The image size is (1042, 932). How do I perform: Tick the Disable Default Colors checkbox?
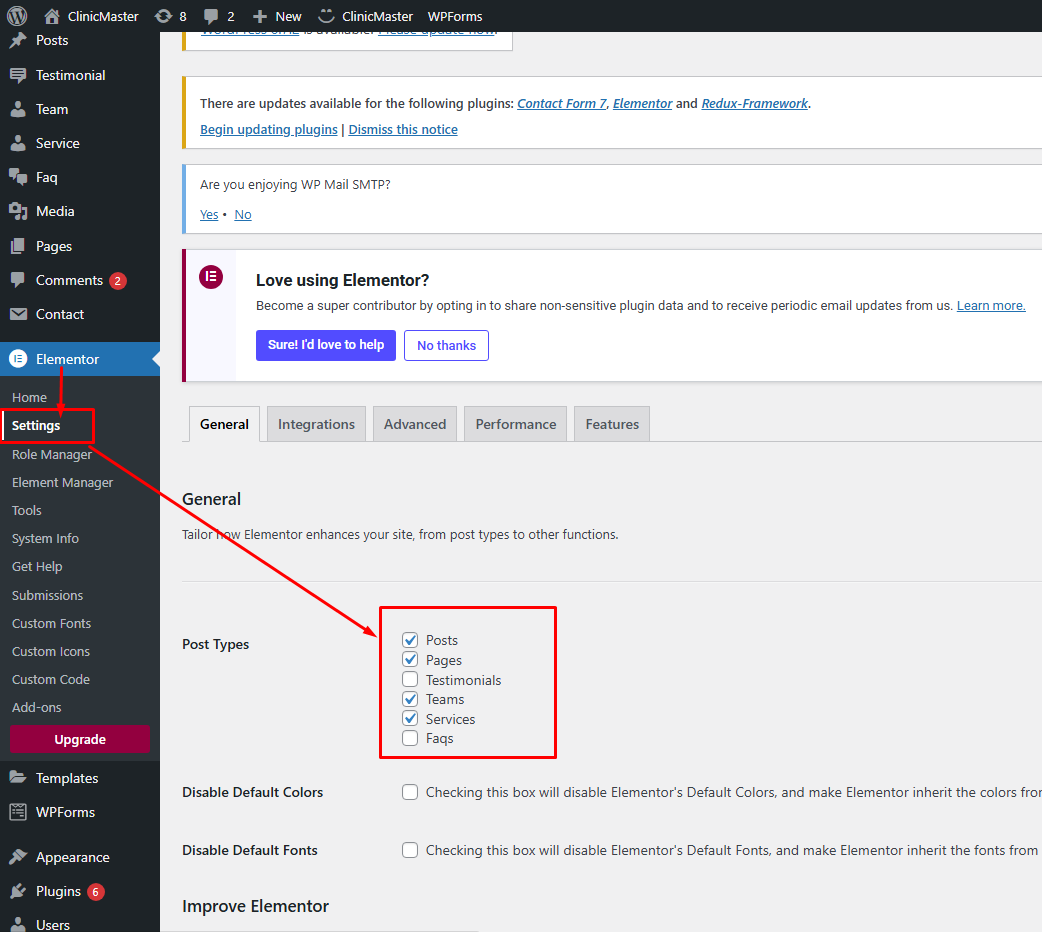pos(410,792)
